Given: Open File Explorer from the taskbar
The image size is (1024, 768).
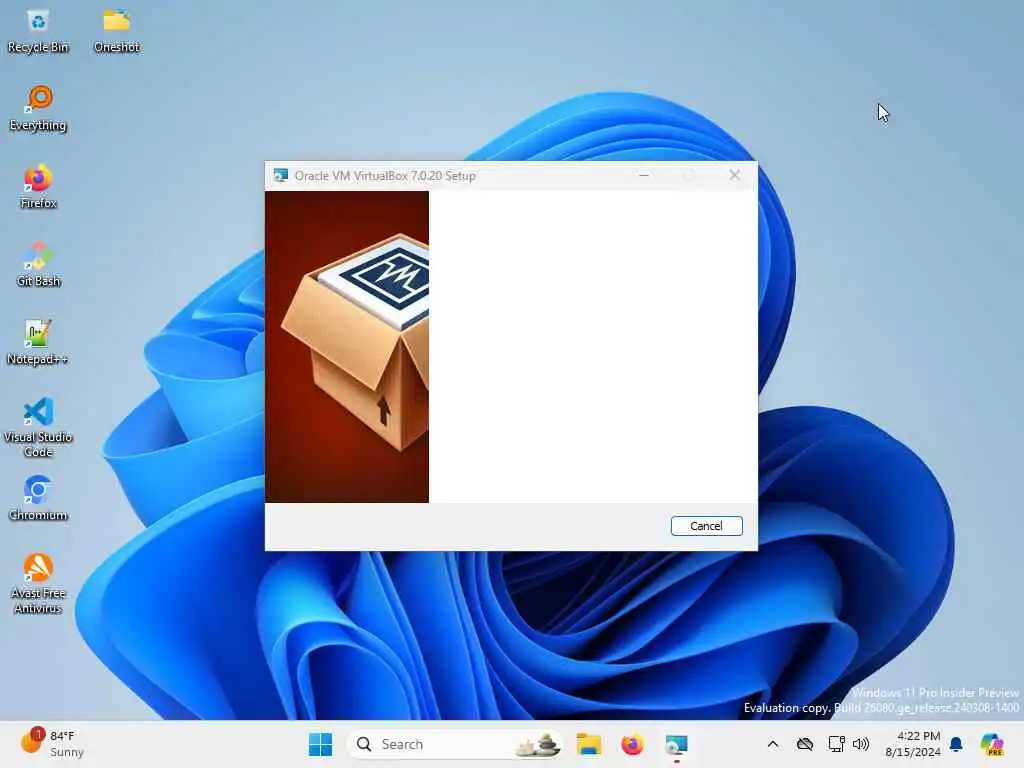Looking at the screenshot, I should (588, 744).
